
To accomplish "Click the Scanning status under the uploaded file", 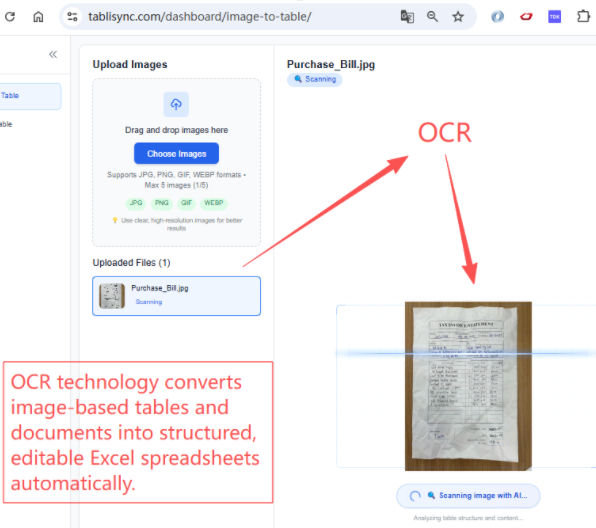I will pos(149,302).
